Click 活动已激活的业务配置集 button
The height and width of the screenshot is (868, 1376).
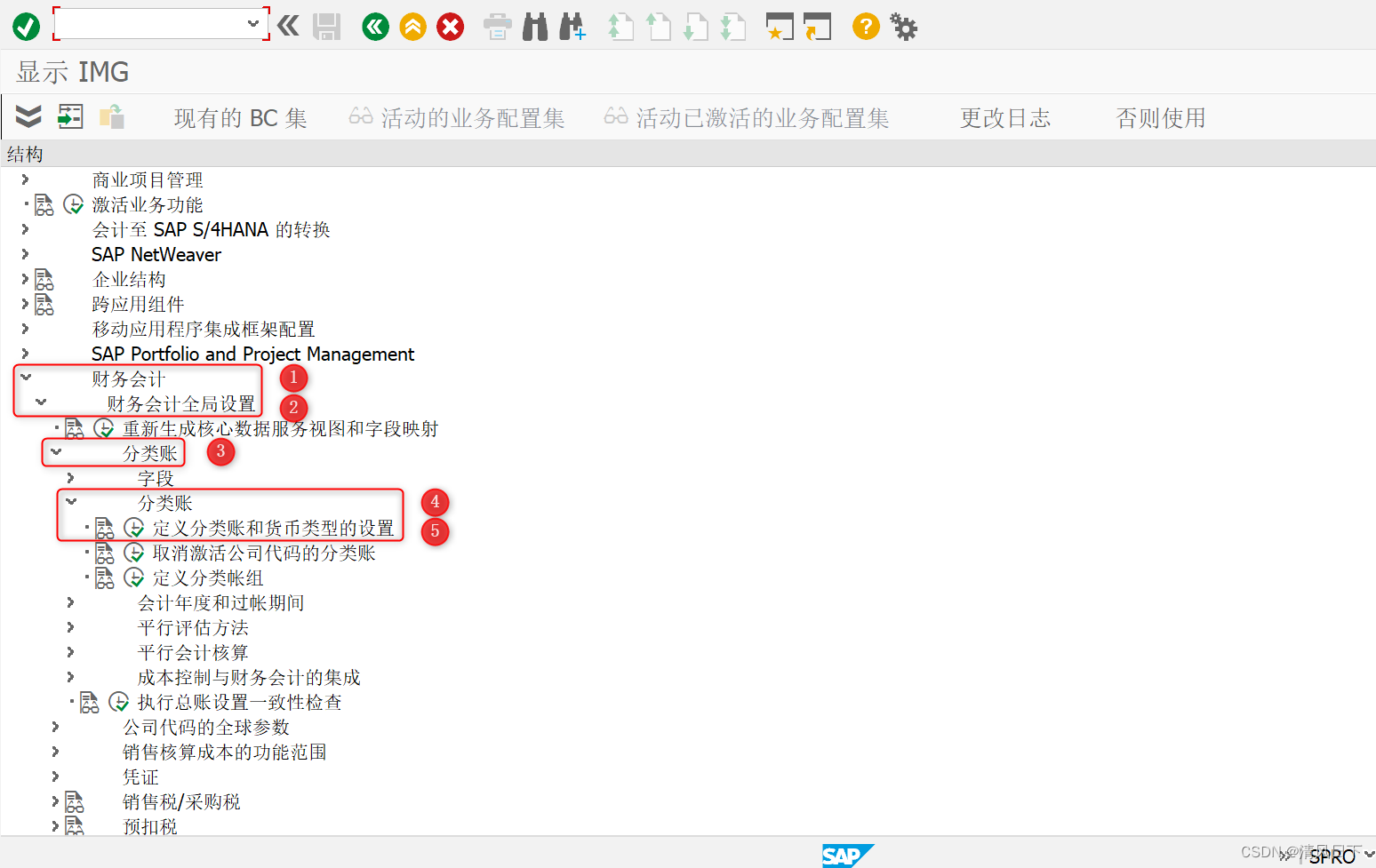(747, 118)
